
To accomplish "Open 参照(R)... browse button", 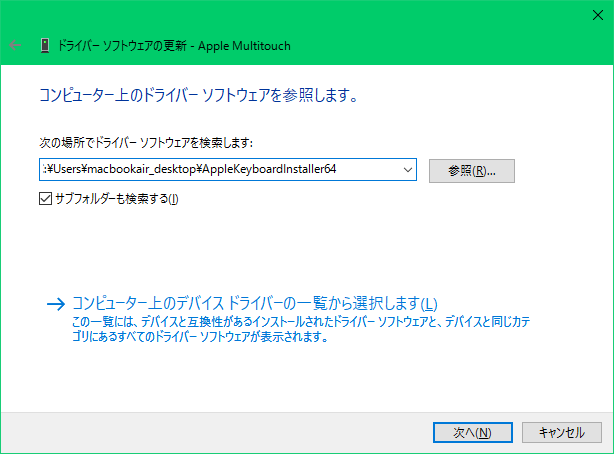I will point(471,171).
